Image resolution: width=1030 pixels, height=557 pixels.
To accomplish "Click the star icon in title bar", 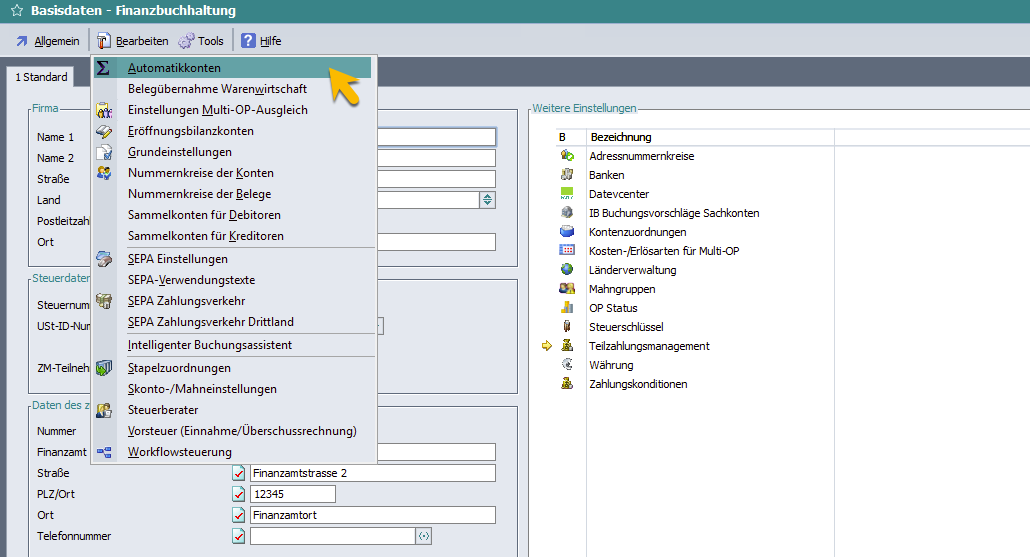I will (16, 11).
